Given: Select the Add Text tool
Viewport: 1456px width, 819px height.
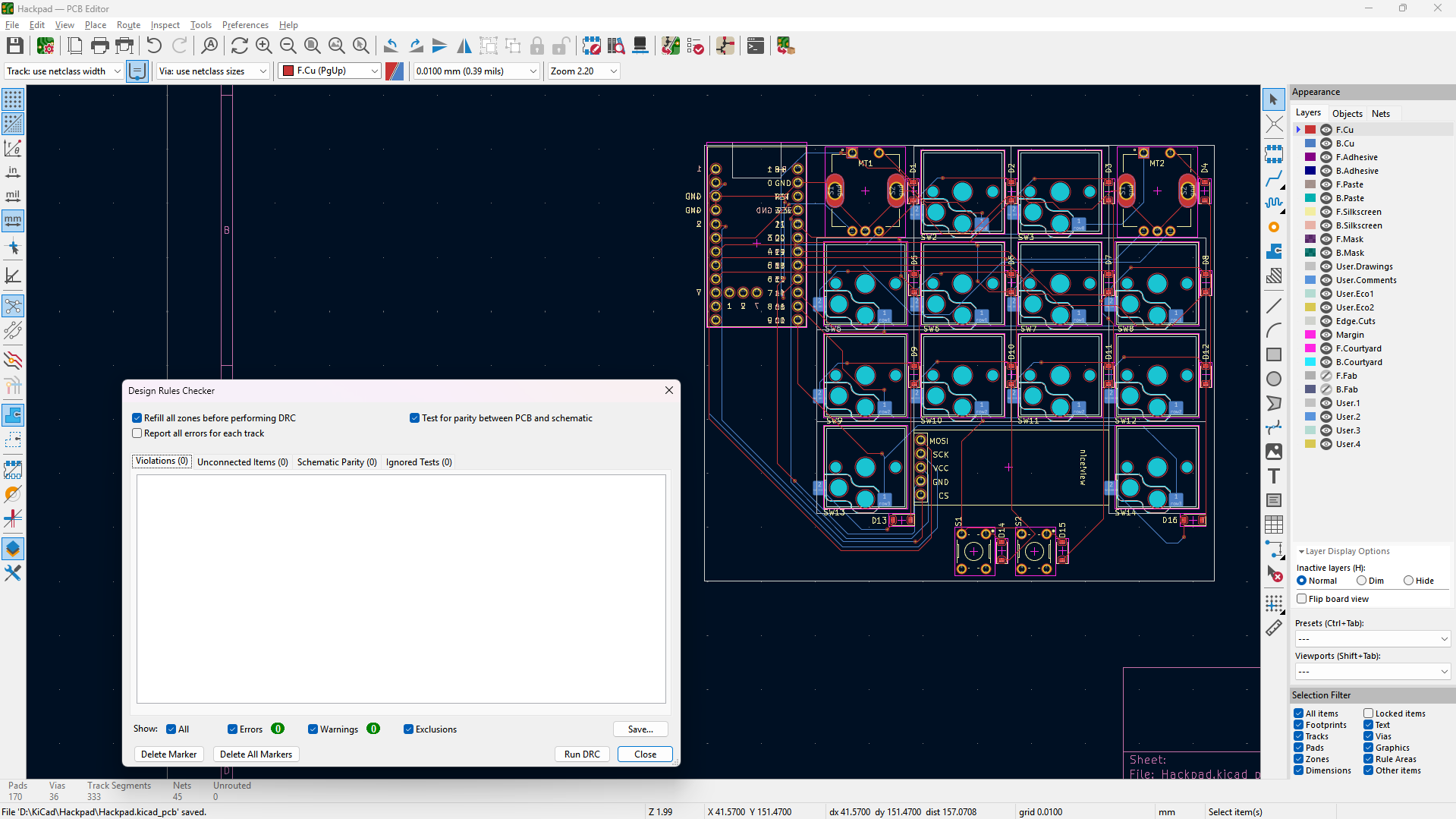Looking at the screenshot, I should (x=1274, y=476).
